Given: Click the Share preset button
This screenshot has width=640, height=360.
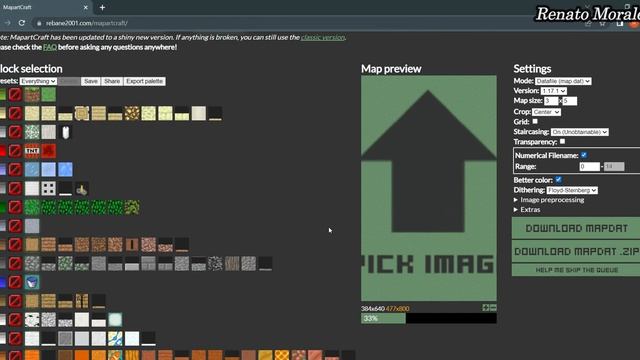Looking at the screenshot, I should [112, 81].
